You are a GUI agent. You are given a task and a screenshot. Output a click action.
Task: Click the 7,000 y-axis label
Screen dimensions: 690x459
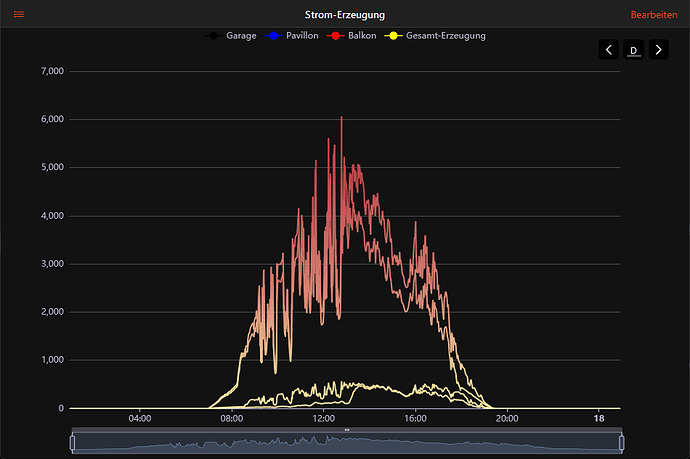[x=52, y=71]
